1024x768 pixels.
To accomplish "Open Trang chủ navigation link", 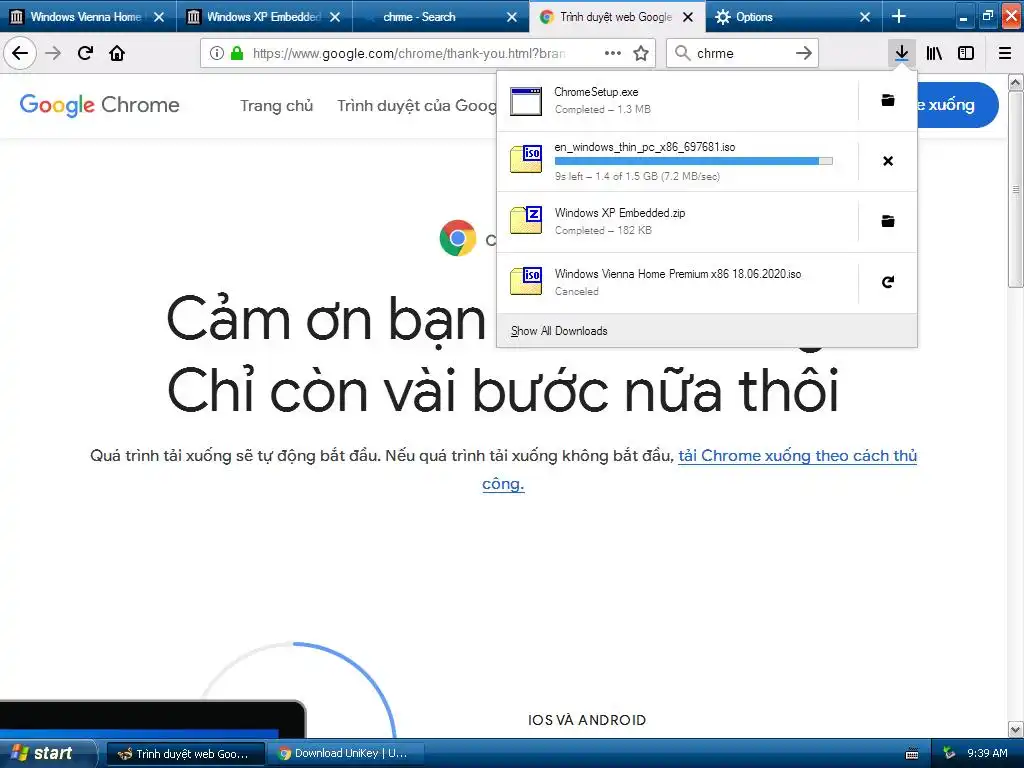I will [x=276, y=105].
